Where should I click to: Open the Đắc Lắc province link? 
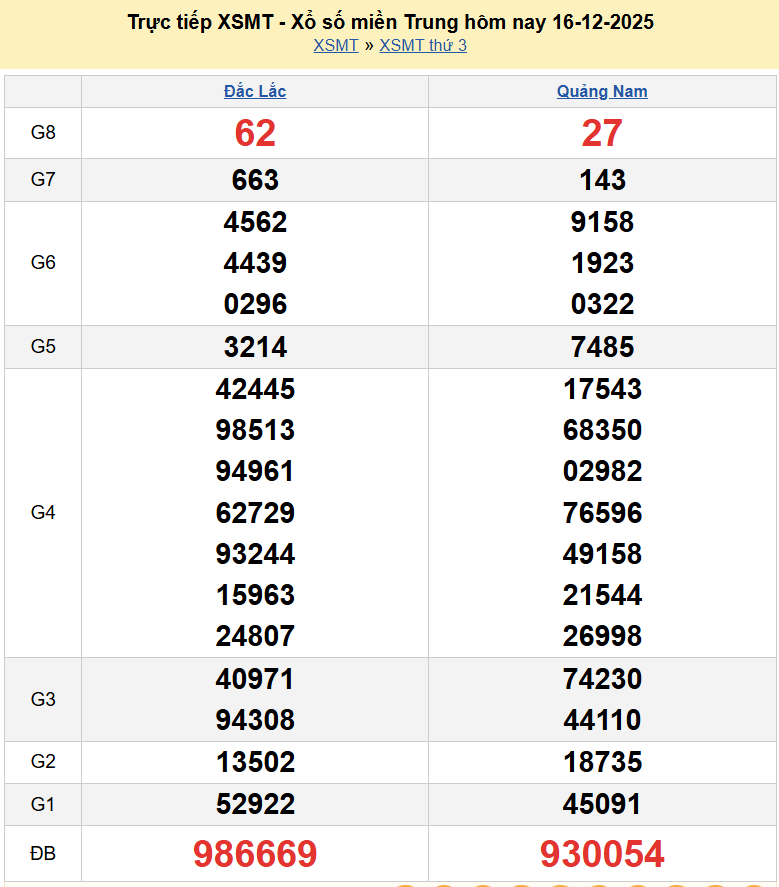pos(255,91)
